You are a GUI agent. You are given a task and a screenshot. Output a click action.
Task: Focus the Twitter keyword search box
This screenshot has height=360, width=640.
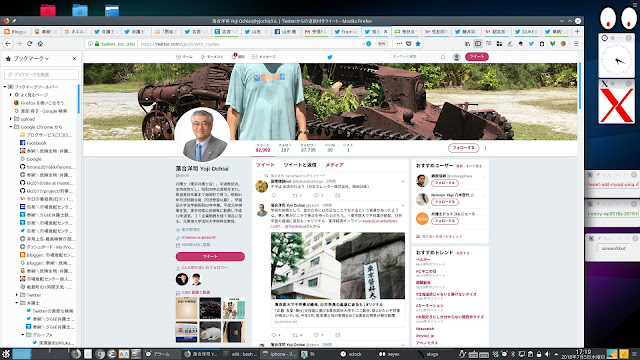point(418,57)
